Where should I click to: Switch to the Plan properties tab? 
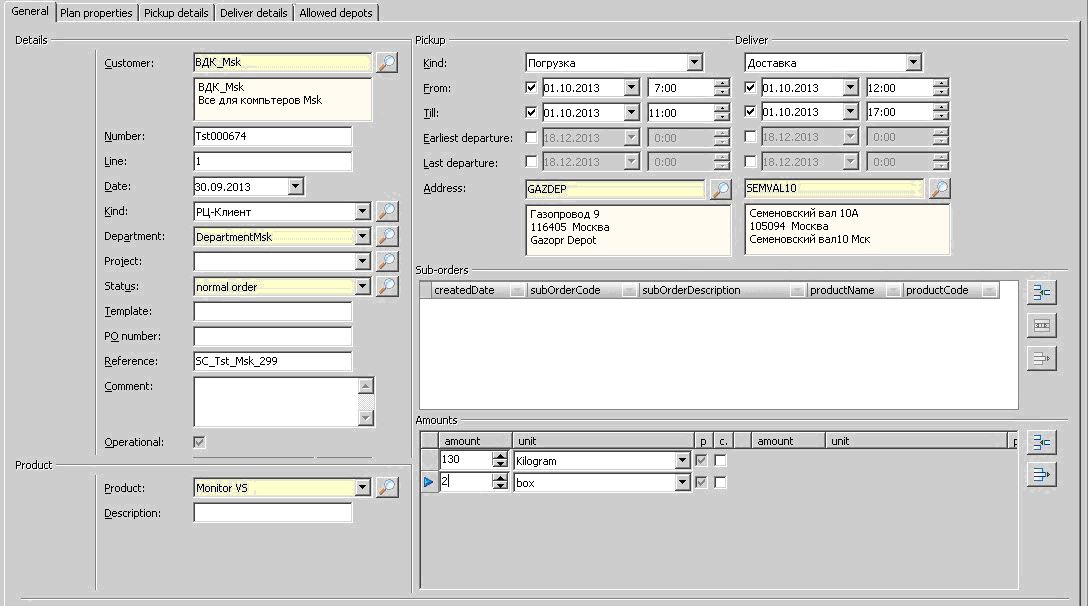tap(96, 12)
